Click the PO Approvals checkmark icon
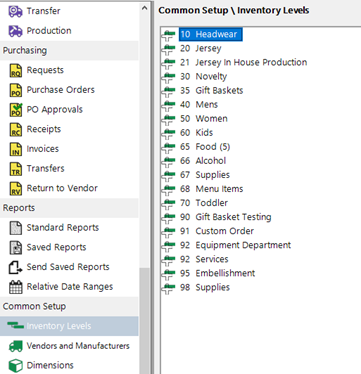 coord(15,110)
